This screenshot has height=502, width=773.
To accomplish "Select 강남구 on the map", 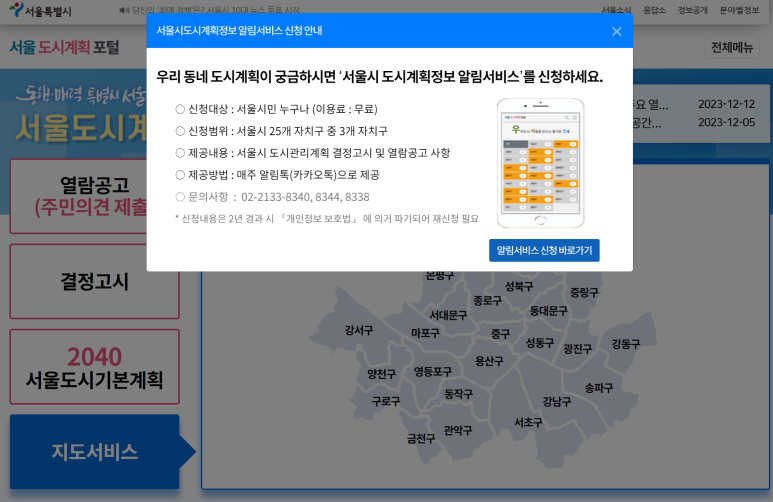I will 557,401.
